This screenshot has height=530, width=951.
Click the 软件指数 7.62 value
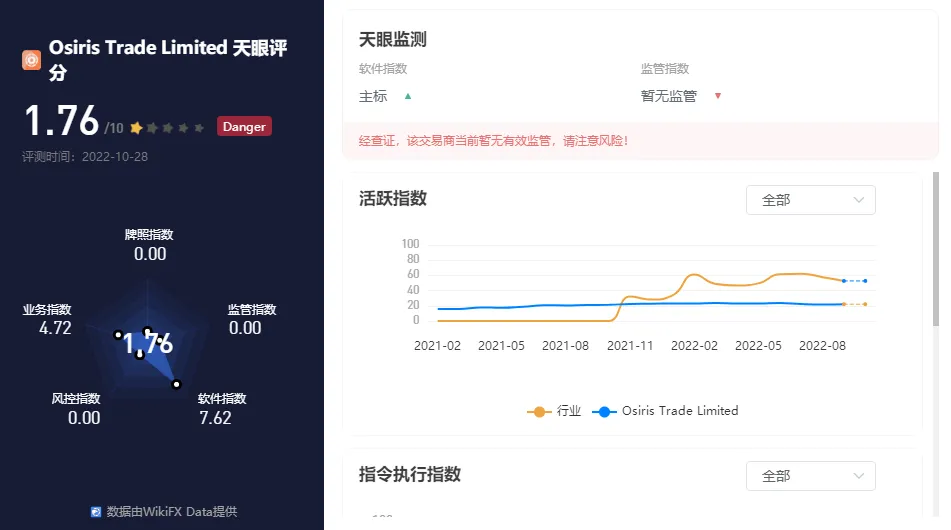click(x=215, y=418)
